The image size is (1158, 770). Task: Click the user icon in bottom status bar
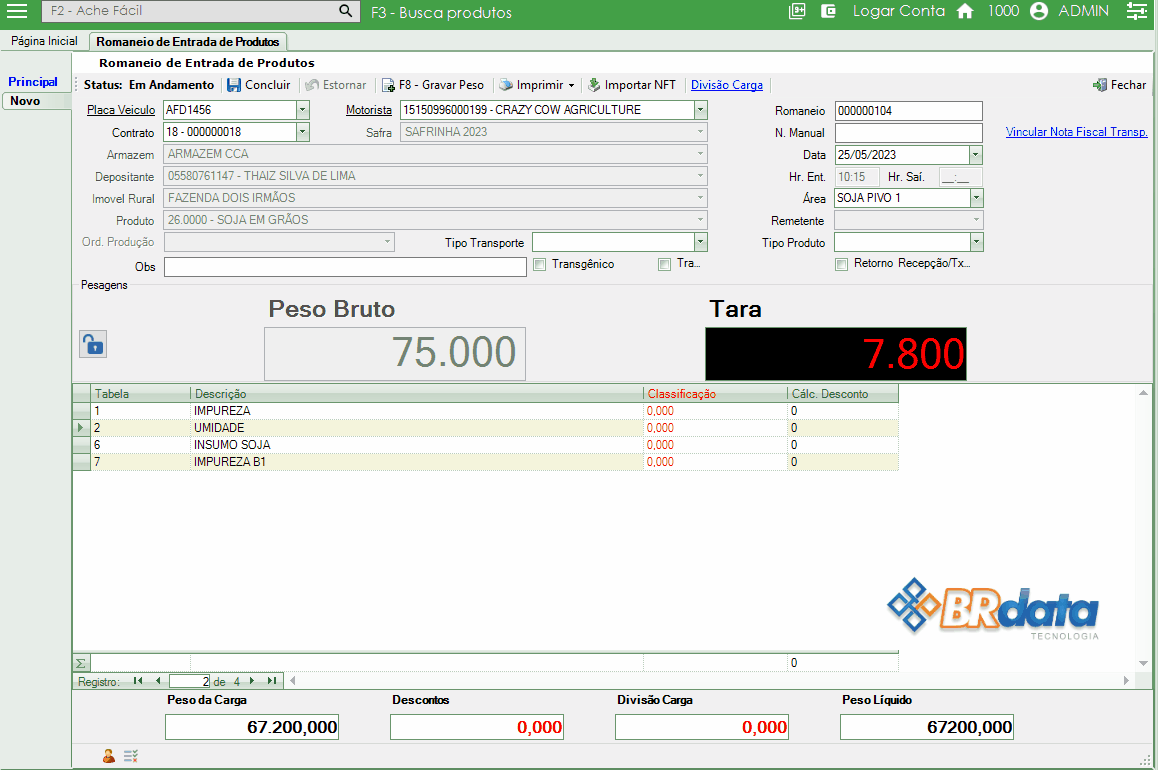(109, 756)
